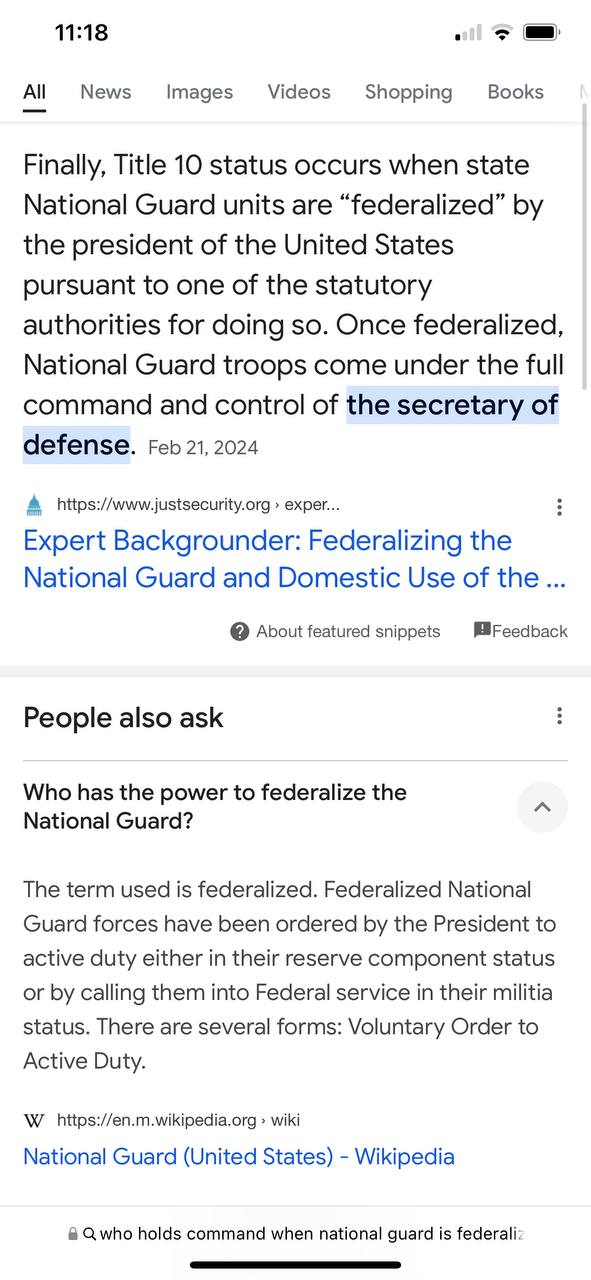Click the question mark icon for featured snippets
Screen dimensions: 591x1280
pos(240,631)
